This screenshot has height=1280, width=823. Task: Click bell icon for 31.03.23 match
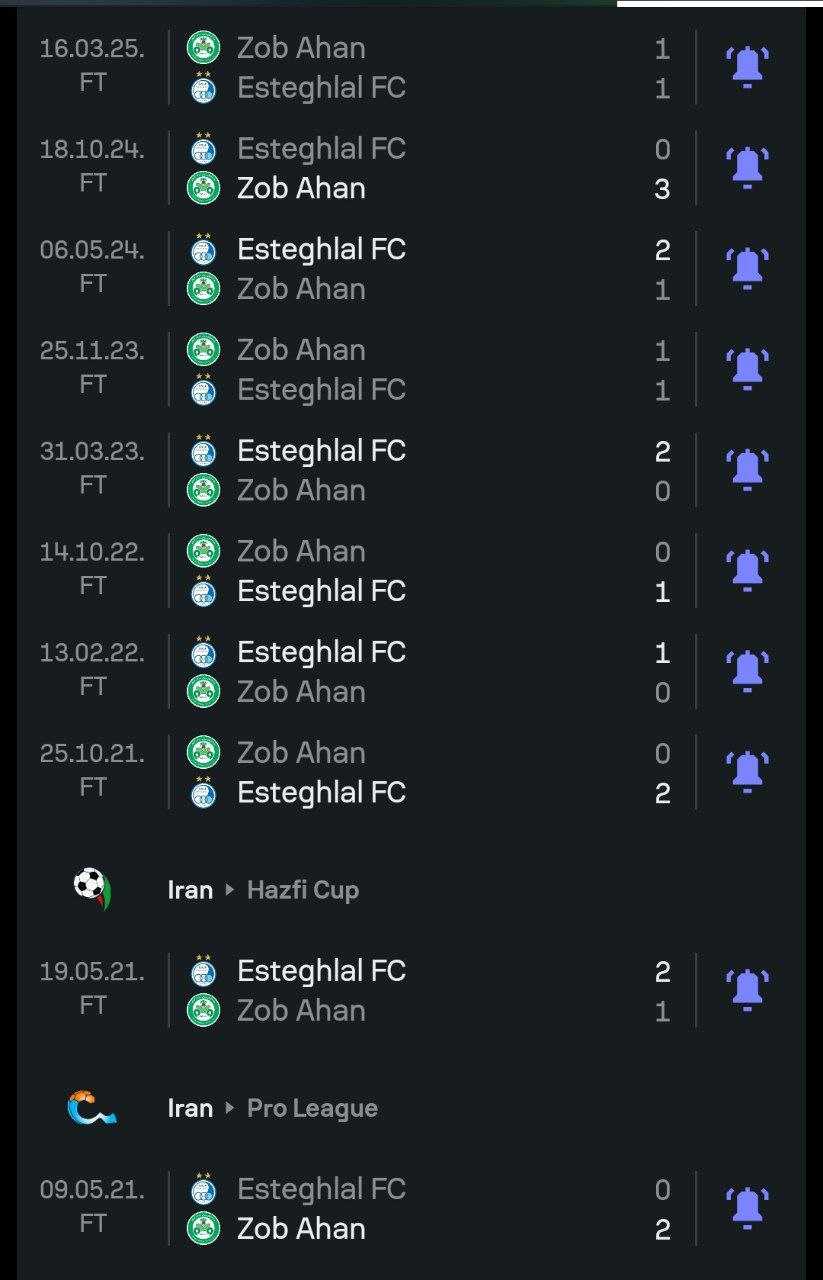pyautogui.click(x=747, y=470)
